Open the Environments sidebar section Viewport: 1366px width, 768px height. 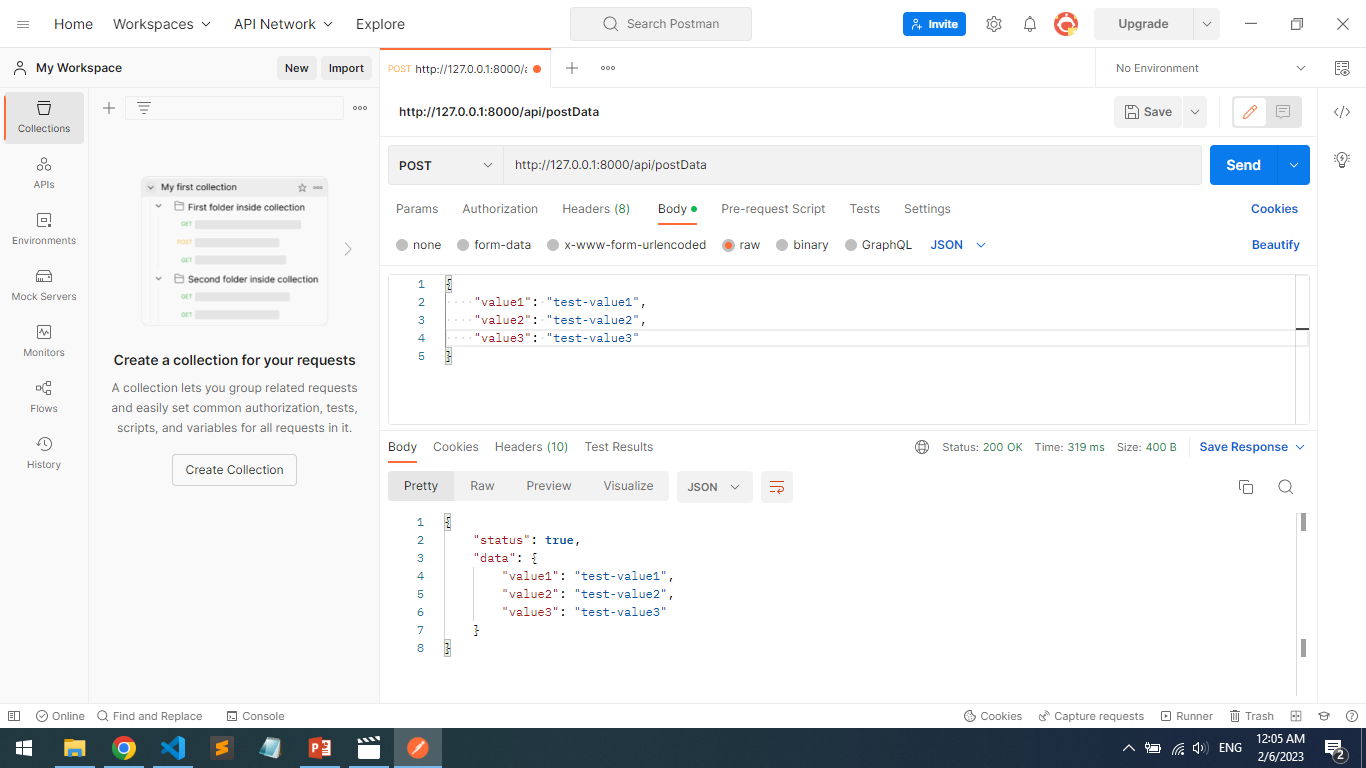pyautogui.click(x=44, y=229)
